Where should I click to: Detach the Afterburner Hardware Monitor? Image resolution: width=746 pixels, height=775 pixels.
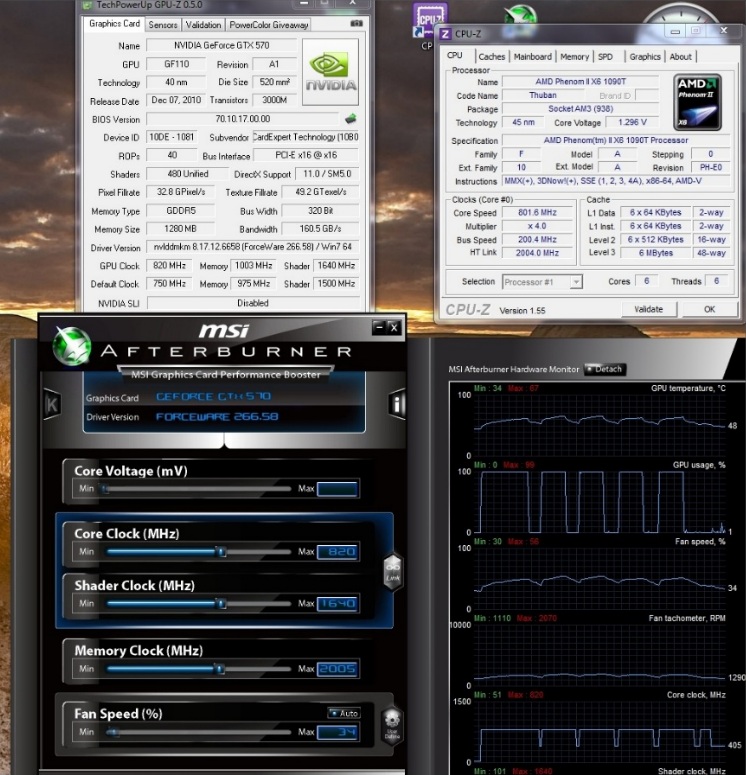coord(605,369)
